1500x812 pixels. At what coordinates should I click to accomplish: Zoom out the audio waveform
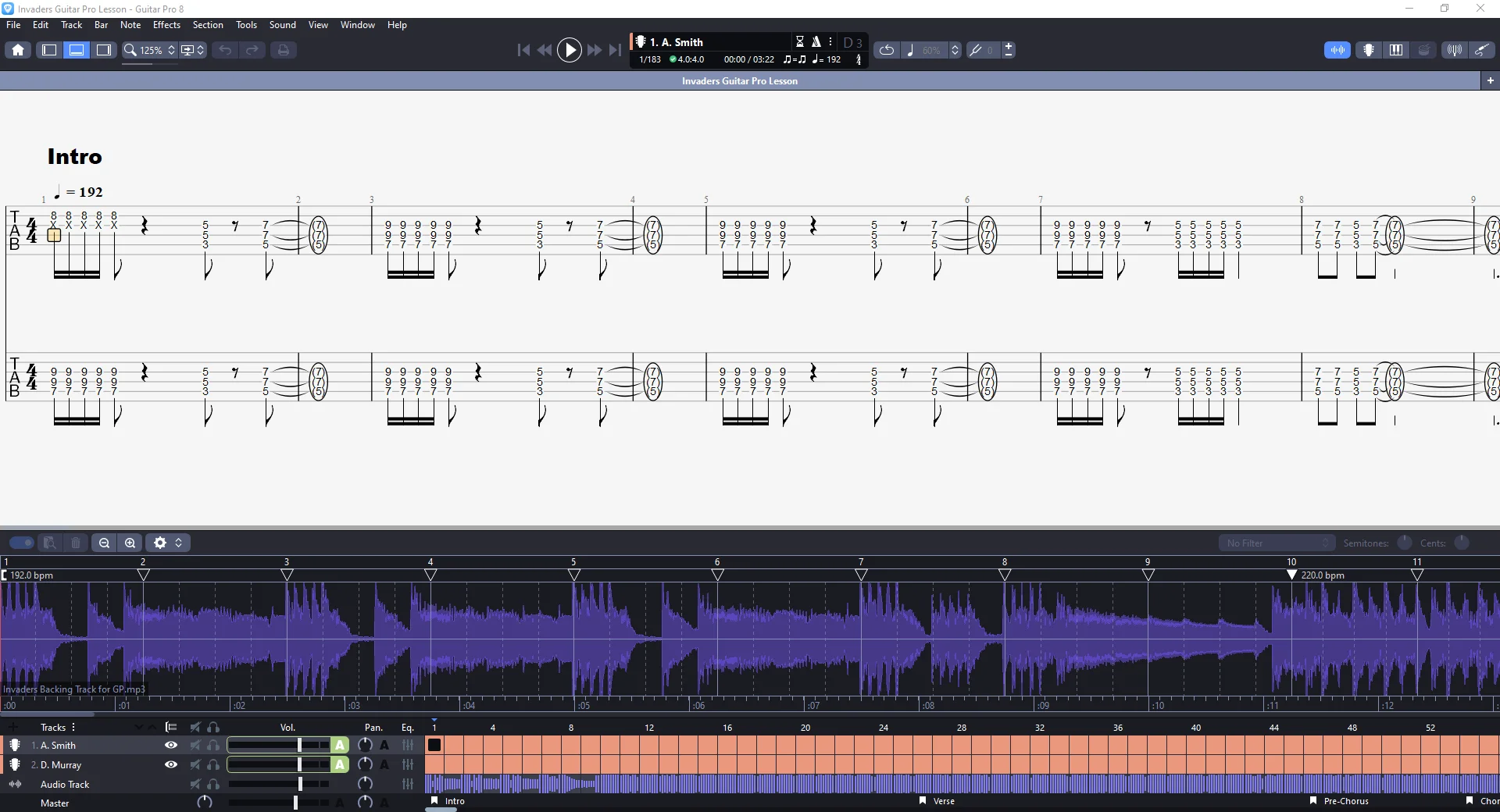pyautogui.click(x=104, y=543)
